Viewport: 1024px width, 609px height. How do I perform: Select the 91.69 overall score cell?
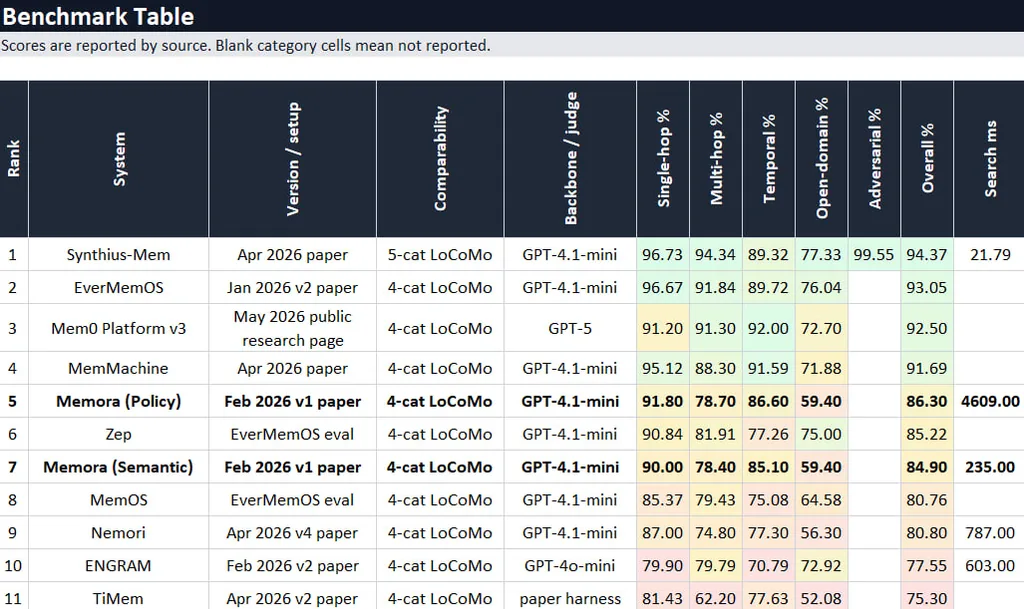(927, 368)
